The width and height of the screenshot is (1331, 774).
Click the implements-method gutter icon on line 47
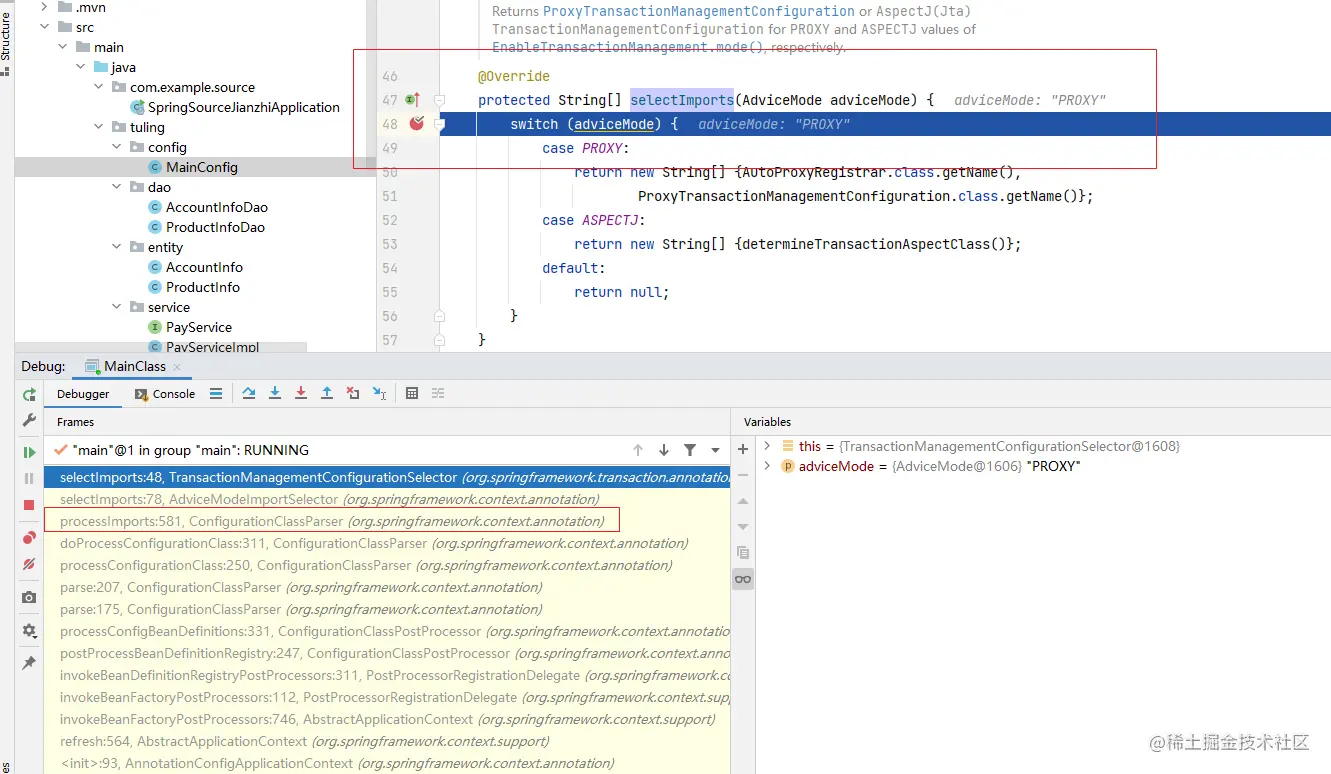pos(412,100)
